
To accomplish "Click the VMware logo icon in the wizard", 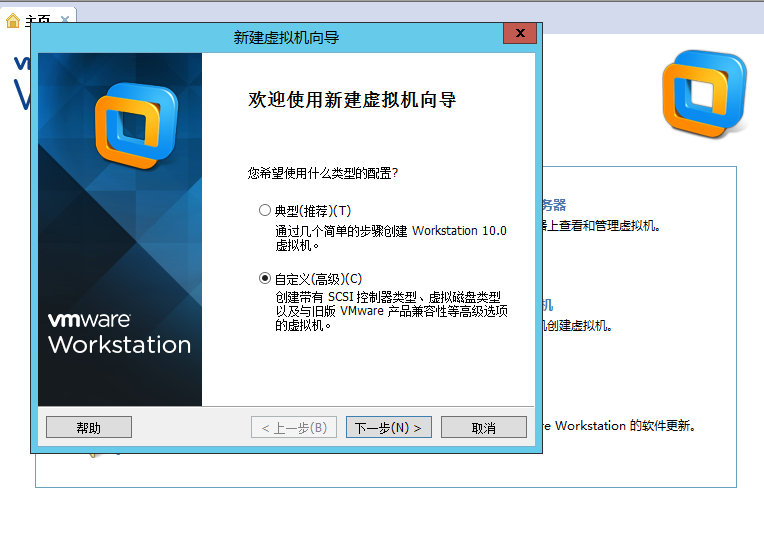I will (x=136, y=125).
